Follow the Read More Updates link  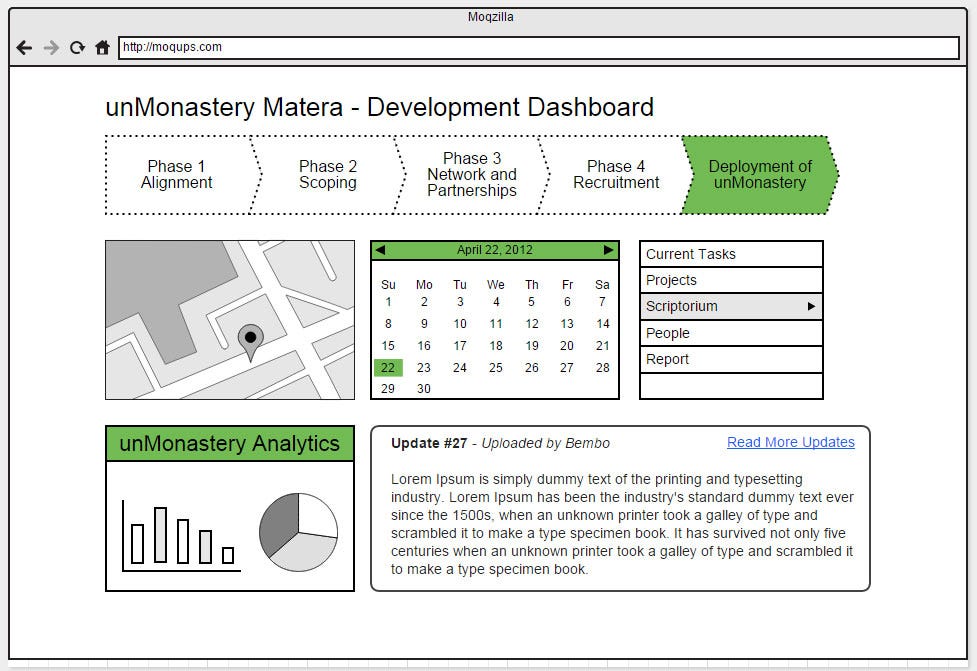[x=791, y=442]
